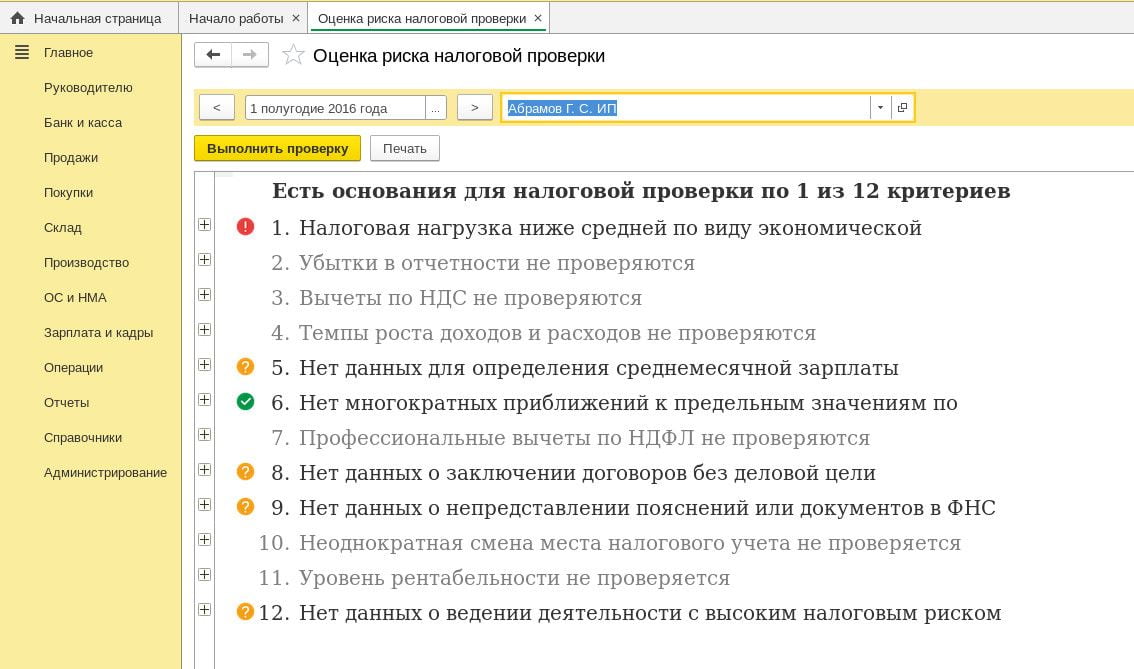Expand criterion 4 about income growth rates

[x=205, y=330]
